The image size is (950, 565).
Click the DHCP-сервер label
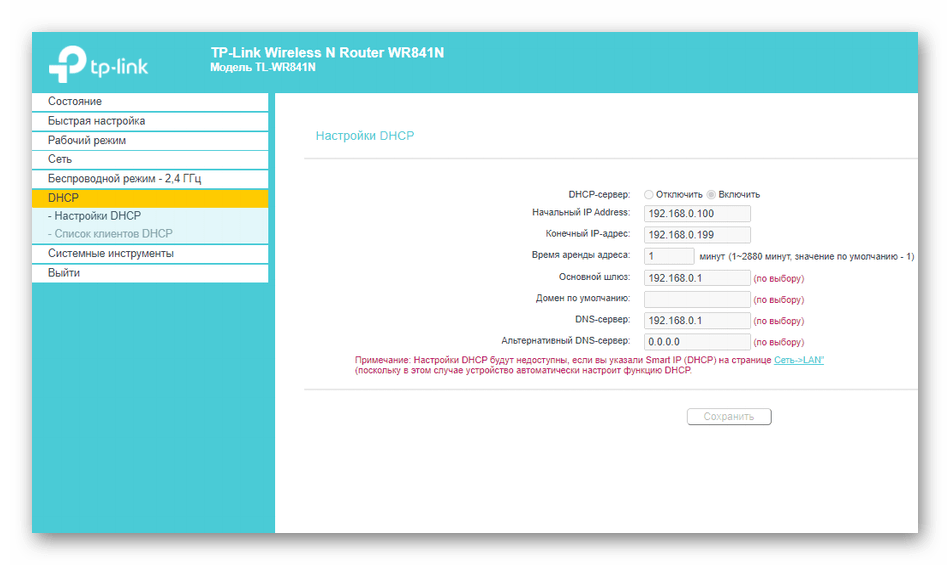[x=599, y=194]
